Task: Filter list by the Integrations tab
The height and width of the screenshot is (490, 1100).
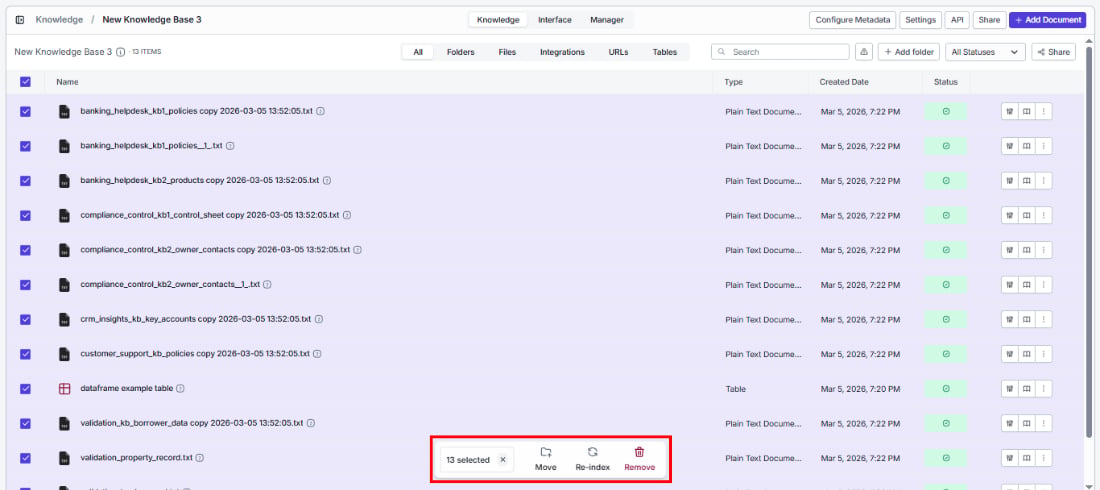Action: pyautogui.click(x=562, y=52)
